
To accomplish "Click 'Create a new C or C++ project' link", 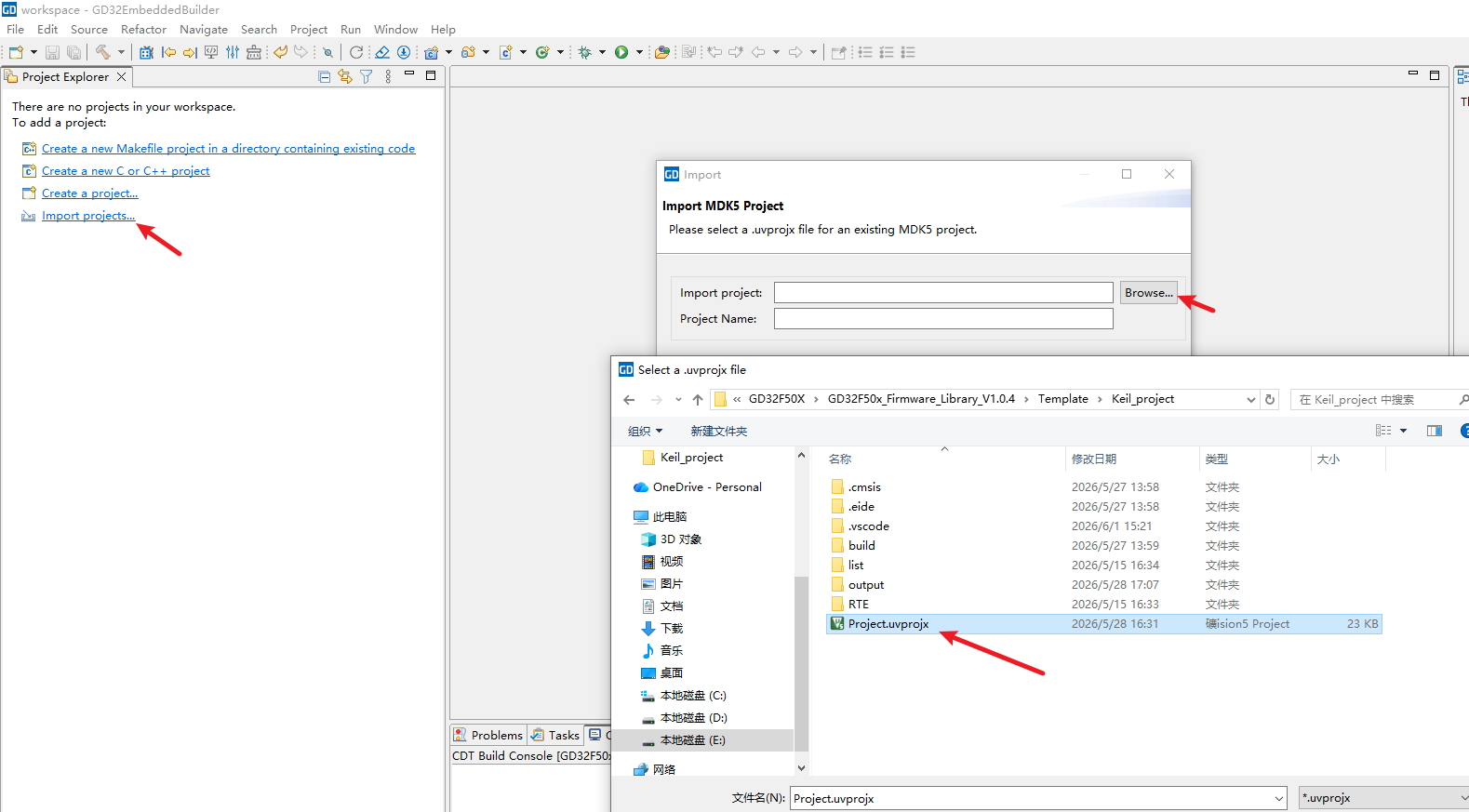I will [126, 171].
